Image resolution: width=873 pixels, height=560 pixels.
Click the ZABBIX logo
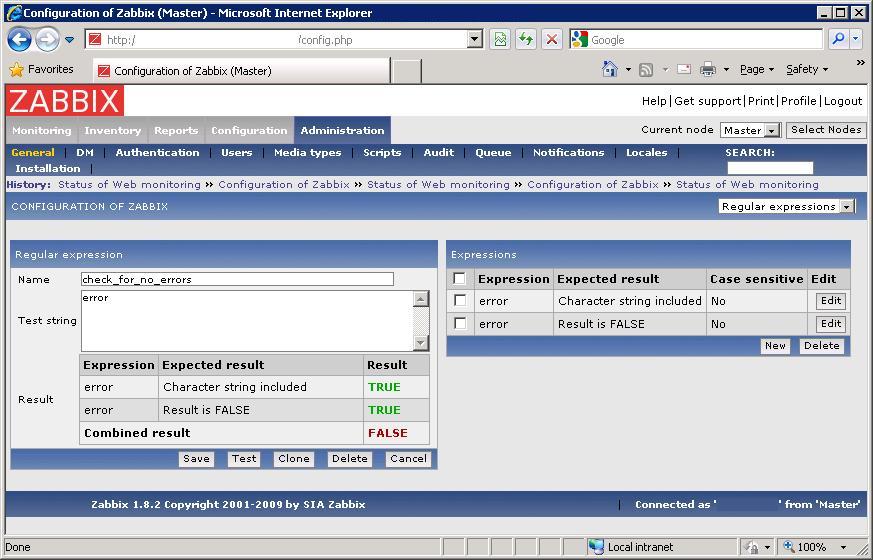(65, 101)
